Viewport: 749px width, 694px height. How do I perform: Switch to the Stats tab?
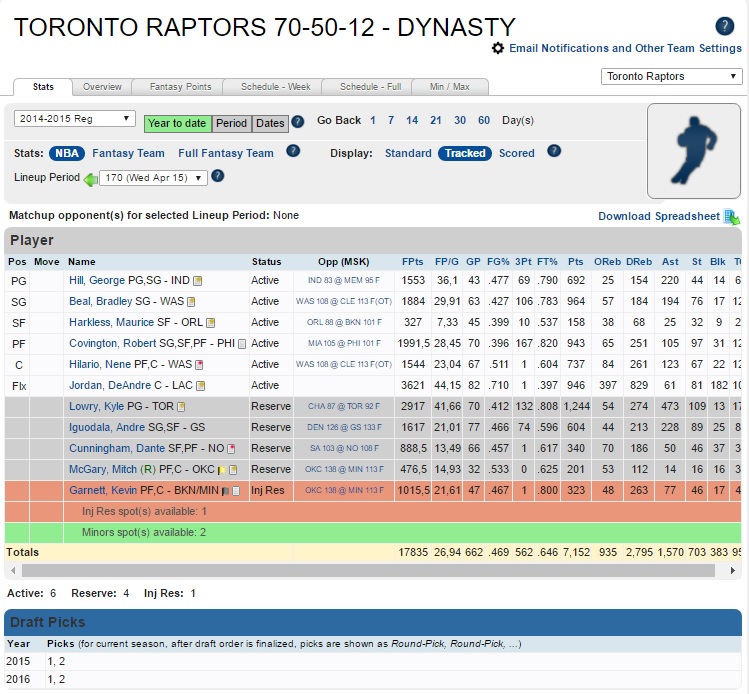43,87
